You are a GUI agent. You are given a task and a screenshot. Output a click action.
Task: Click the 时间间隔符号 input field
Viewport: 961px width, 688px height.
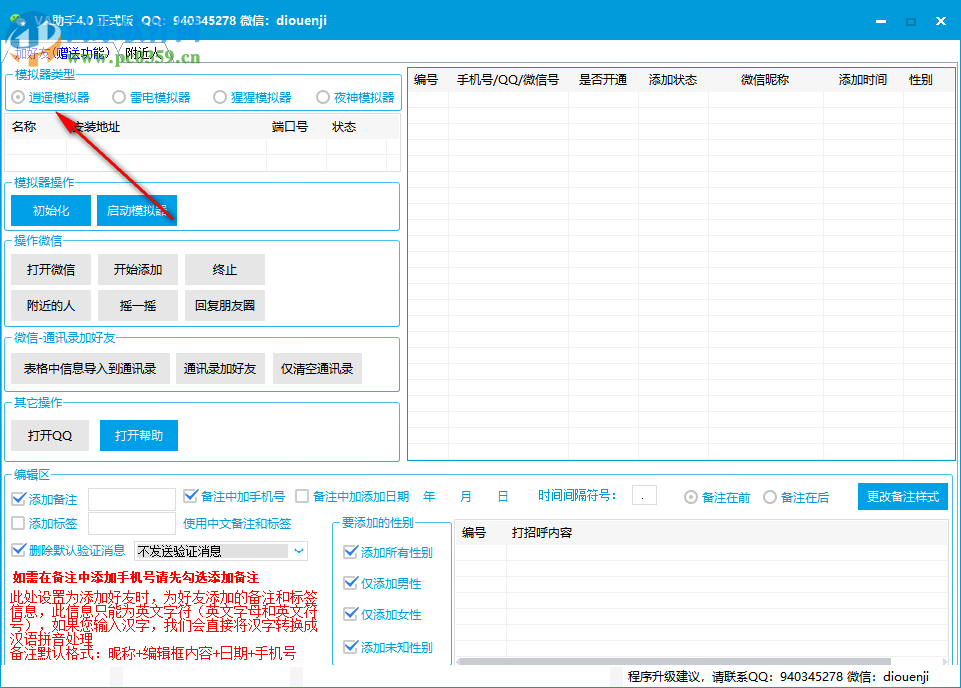(643, 495)
